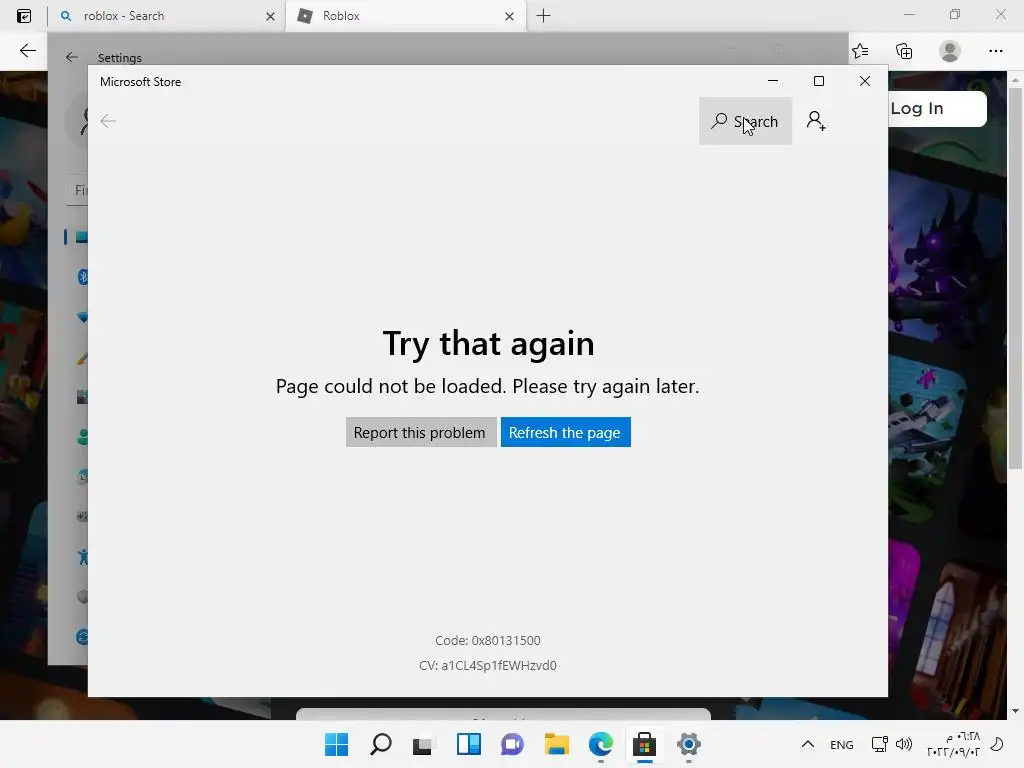Minimize the Microsoft Store window

click(x=773, y=81)
